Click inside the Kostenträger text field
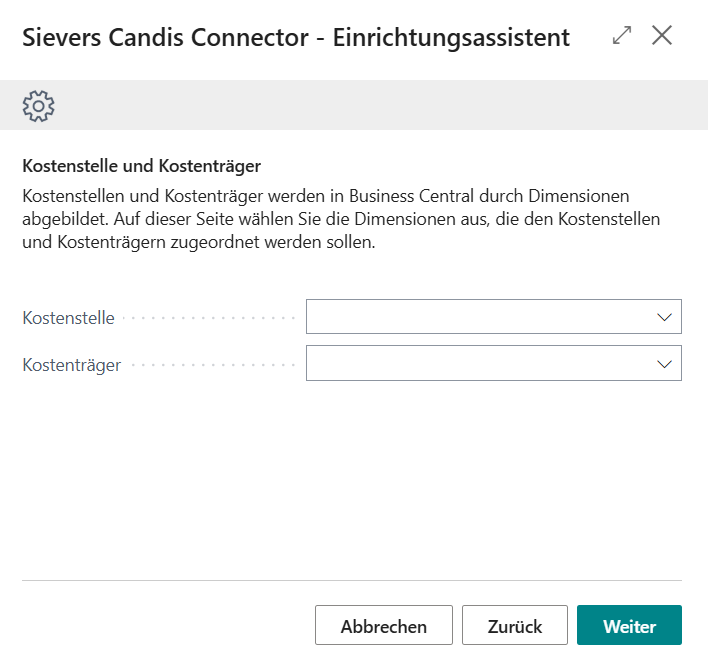This screenshot has height=671, width=708. point(478,364)
